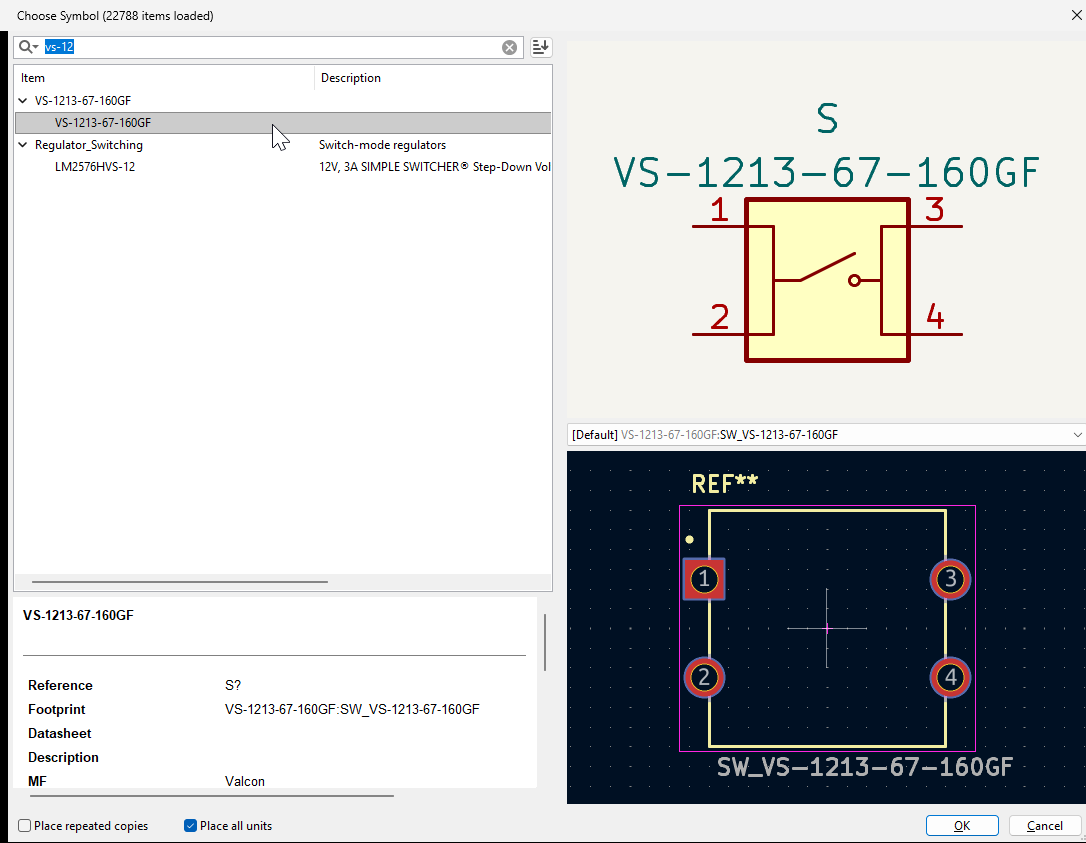Screen dimensions: 1086x843
Task: Select the VS-1213-67-160GF symbol row
Action: 283,123
